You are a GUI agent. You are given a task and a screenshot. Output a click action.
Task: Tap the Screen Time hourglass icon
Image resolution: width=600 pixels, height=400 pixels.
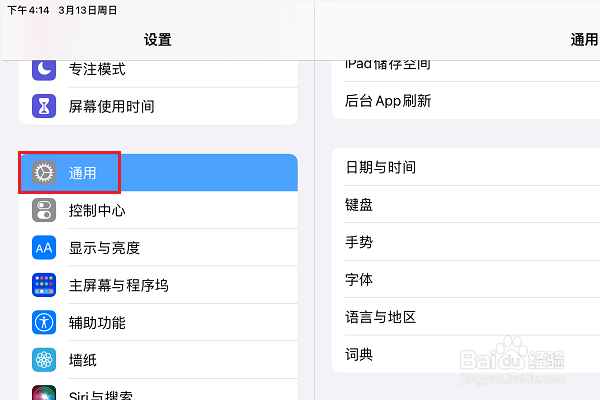tap(44, 106)
